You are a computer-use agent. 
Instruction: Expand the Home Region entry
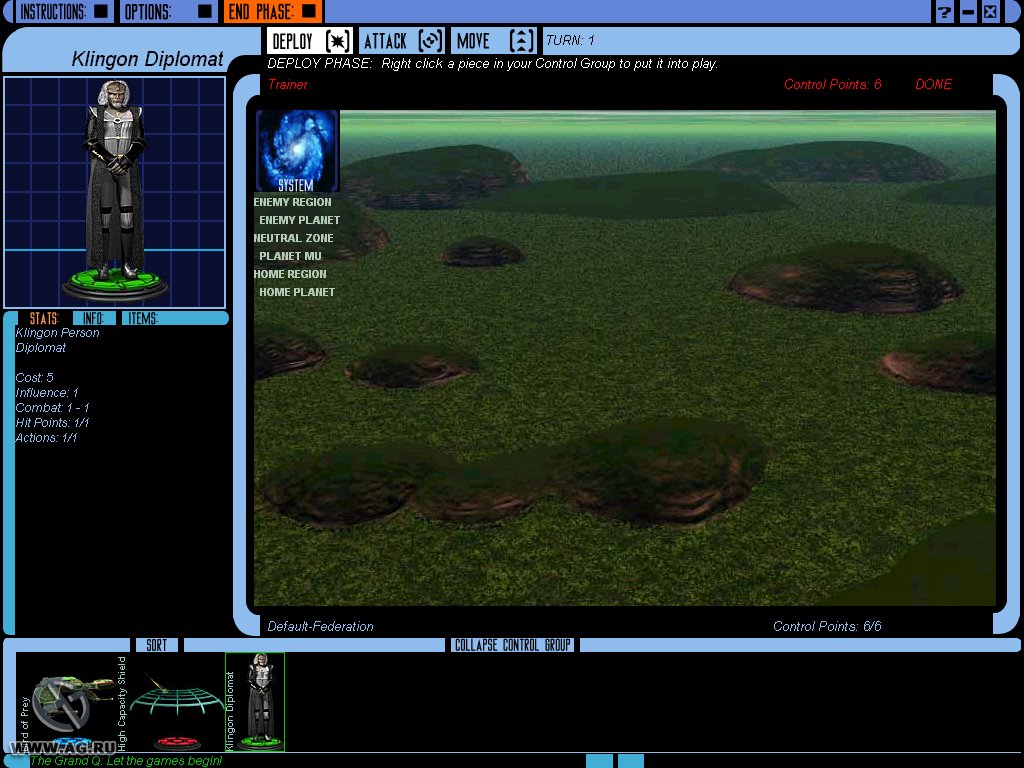pos(290,274)
